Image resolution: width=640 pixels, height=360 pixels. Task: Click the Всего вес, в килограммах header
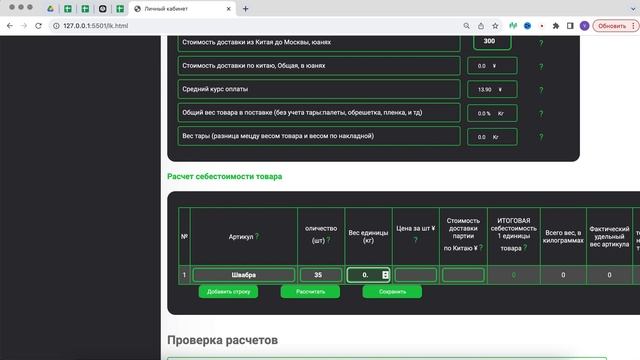(563, 236)
